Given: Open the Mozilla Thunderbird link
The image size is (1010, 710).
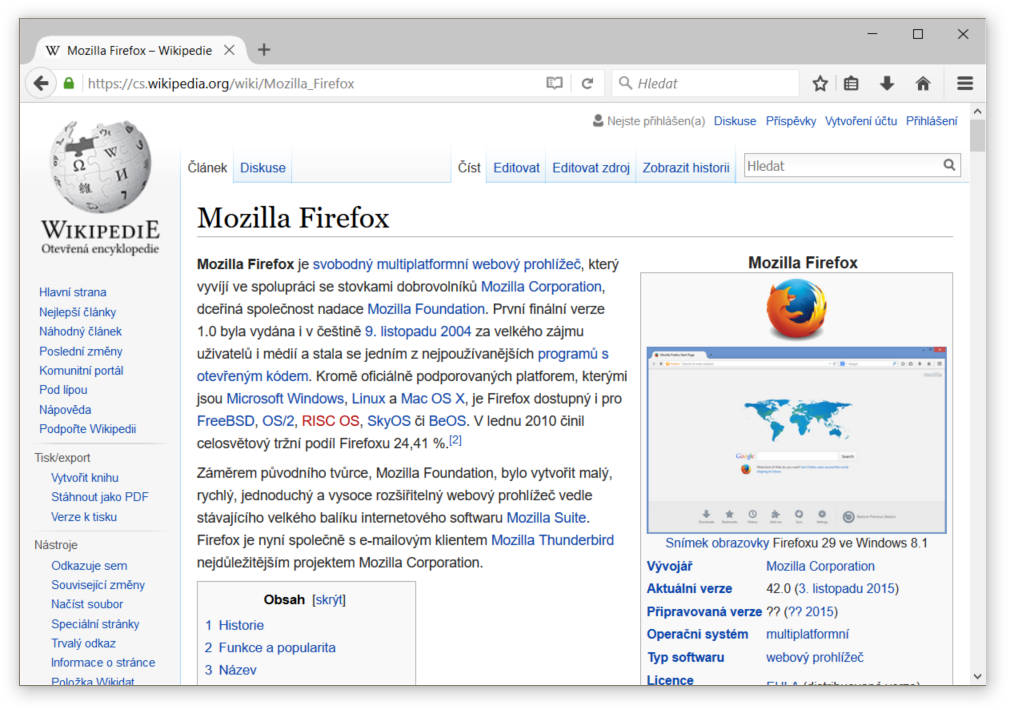Looking at the screenshot, I should 552,540.
